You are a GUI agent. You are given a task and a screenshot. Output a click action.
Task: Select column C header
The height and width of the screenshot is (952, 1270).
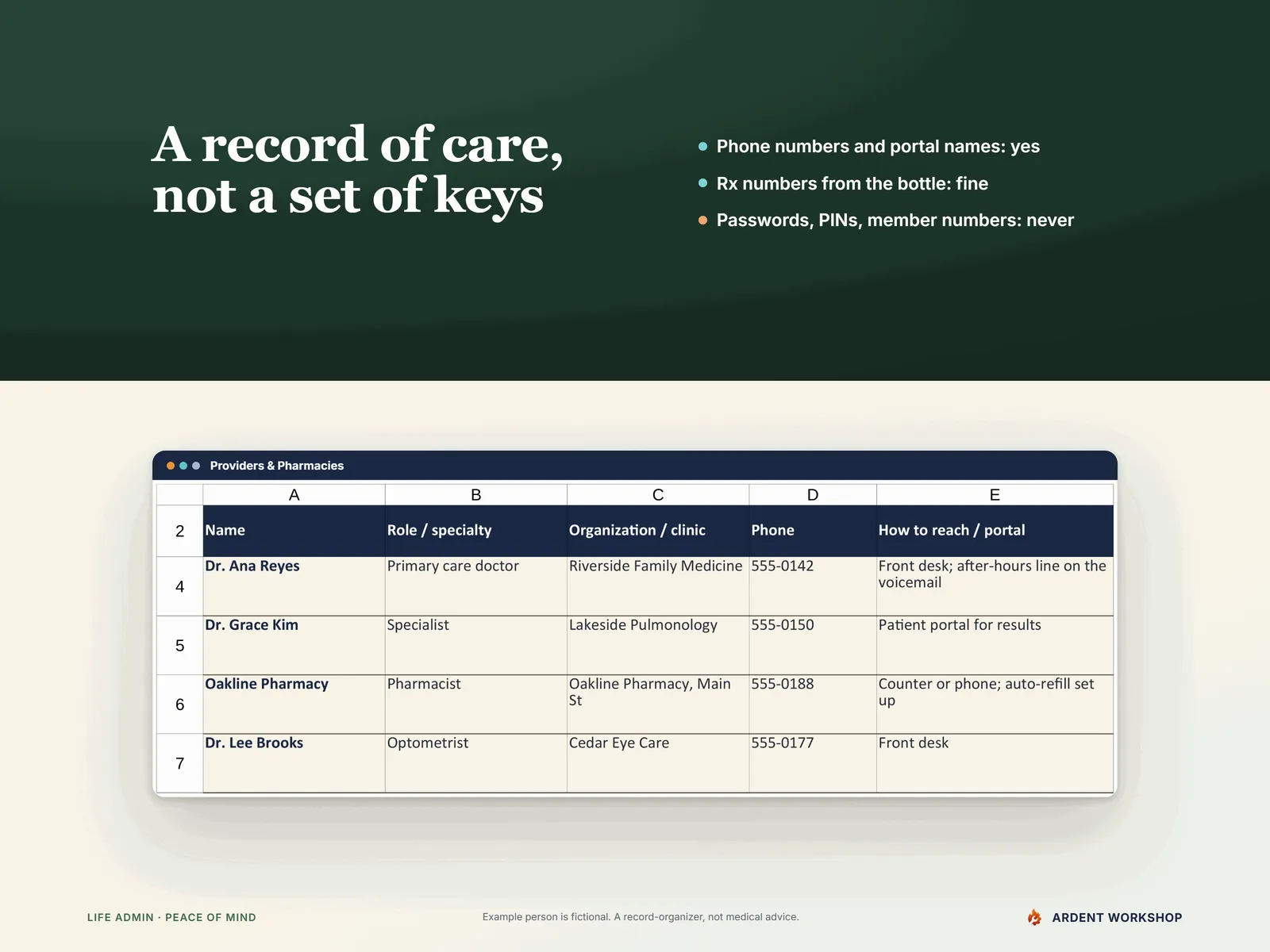pyautogui.click(x=658, y=494)
